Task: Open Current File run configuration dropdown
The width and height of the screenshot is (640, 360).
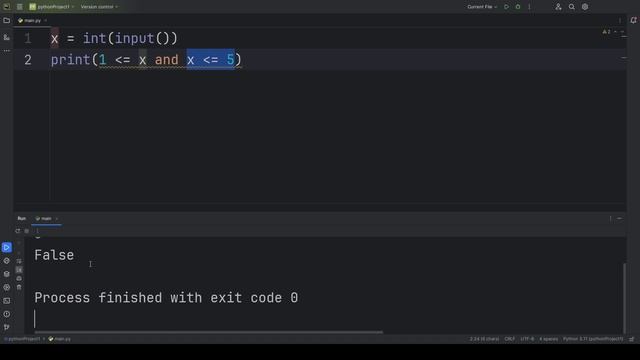Action: click(482, 7)
